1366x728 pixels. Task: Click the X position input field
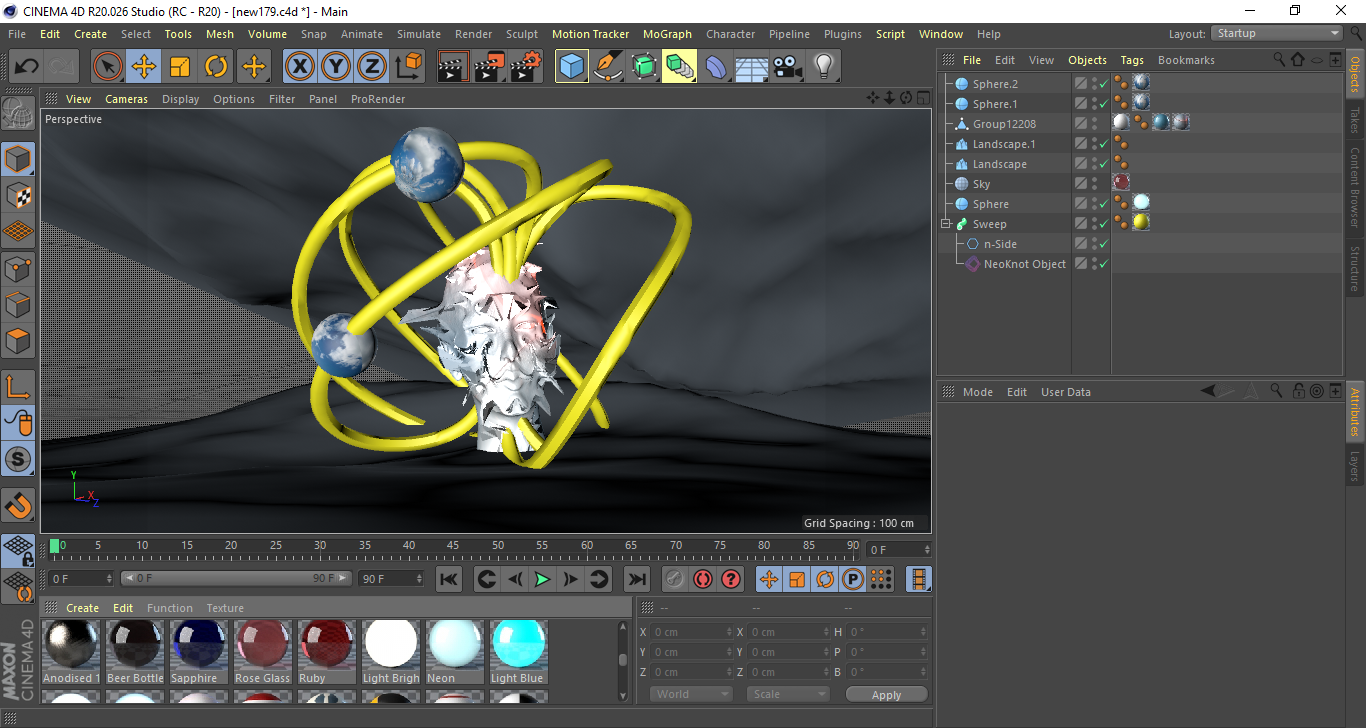coord(692,632)
